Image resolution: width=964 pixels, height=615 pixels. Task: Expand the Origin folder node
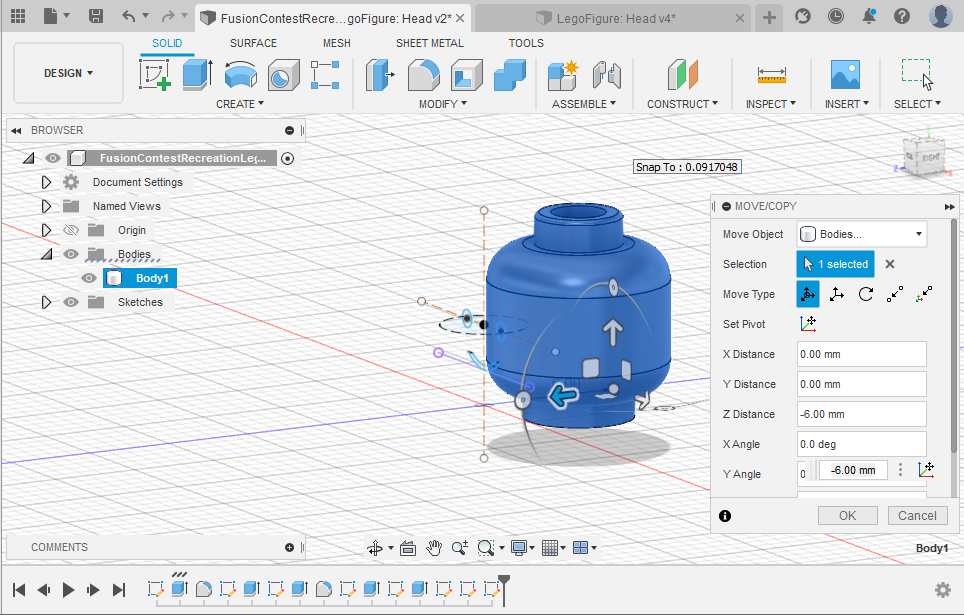tap(46, 230)
